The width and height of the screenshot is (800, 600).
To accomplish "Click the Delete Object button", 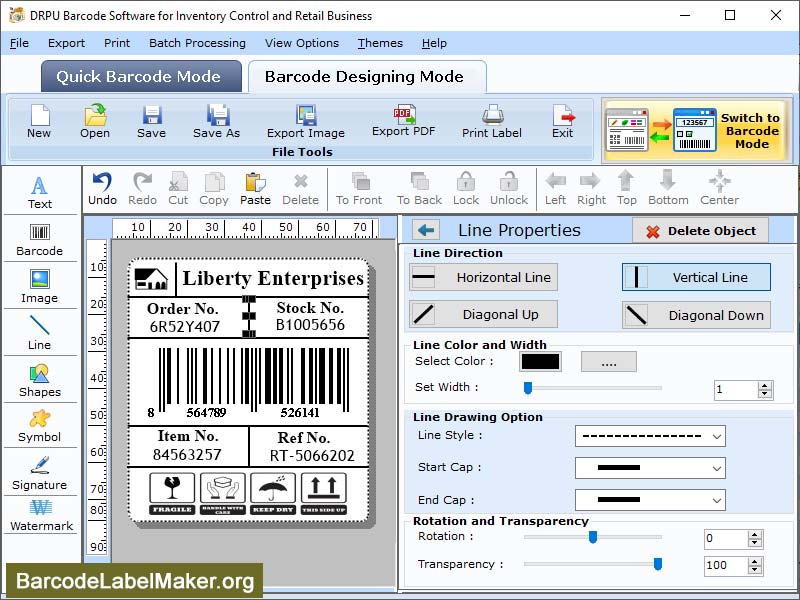I will [700, 231].
